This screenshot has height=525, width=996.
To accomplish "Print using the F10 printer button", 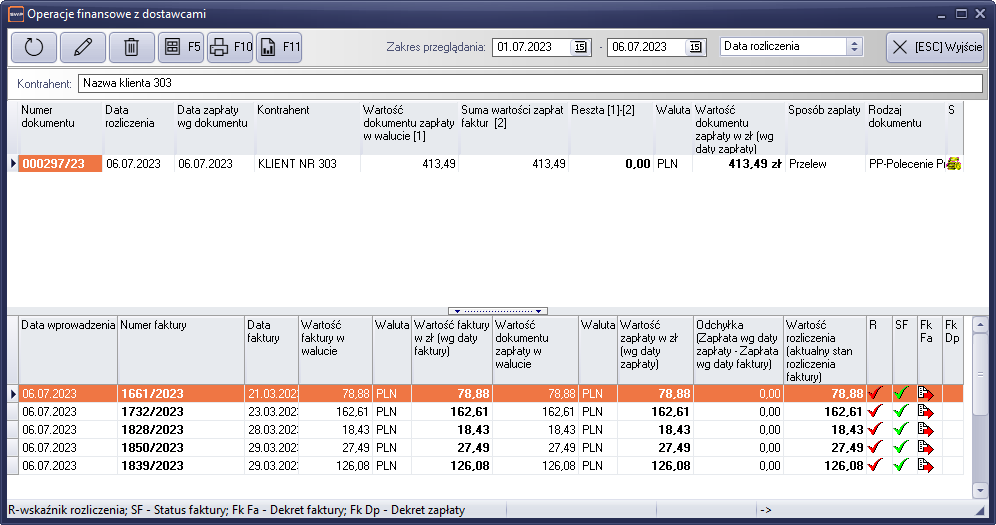I will (x=230, y=47).
